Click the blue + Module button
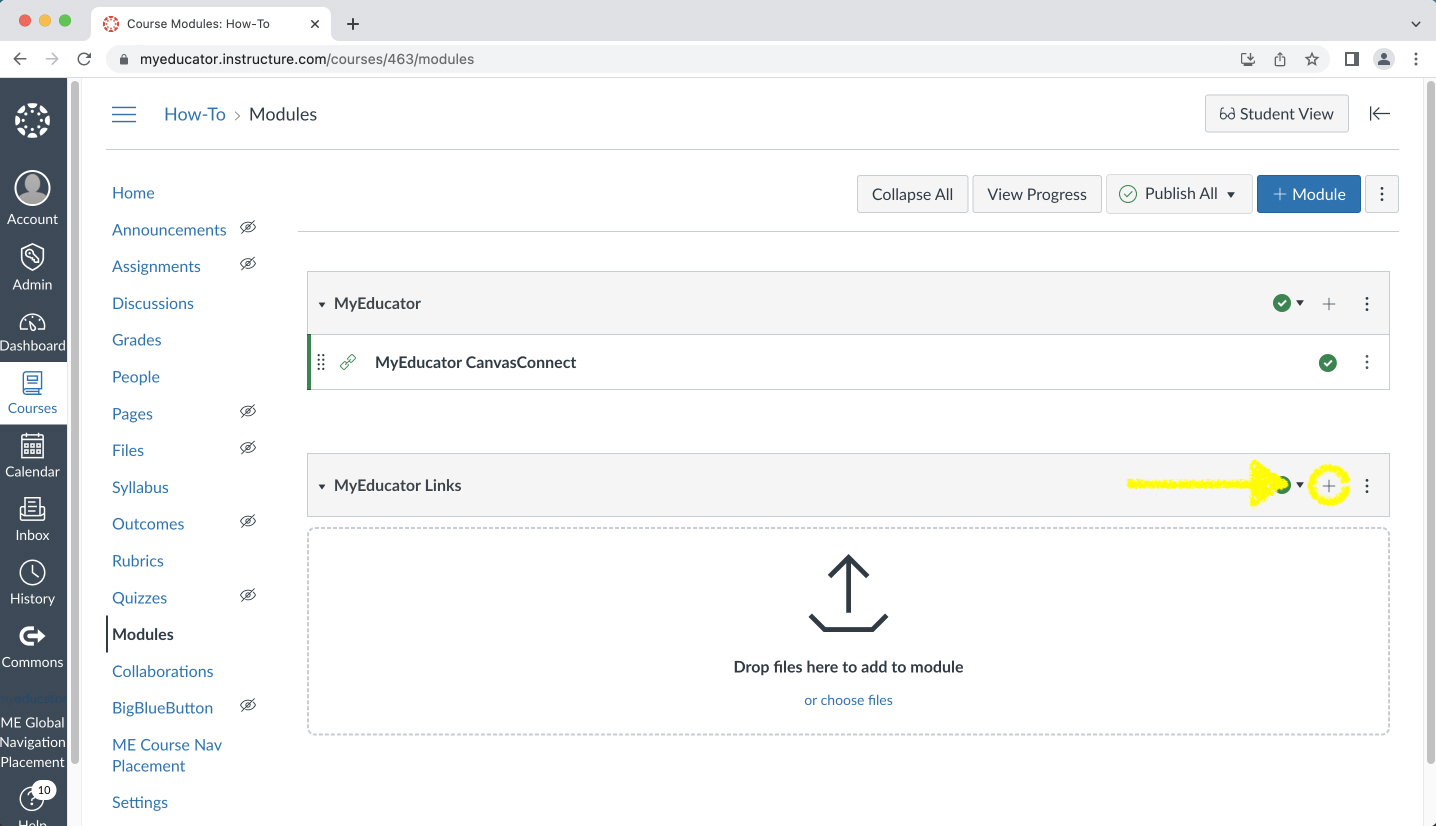 (x=1309, y=194)
